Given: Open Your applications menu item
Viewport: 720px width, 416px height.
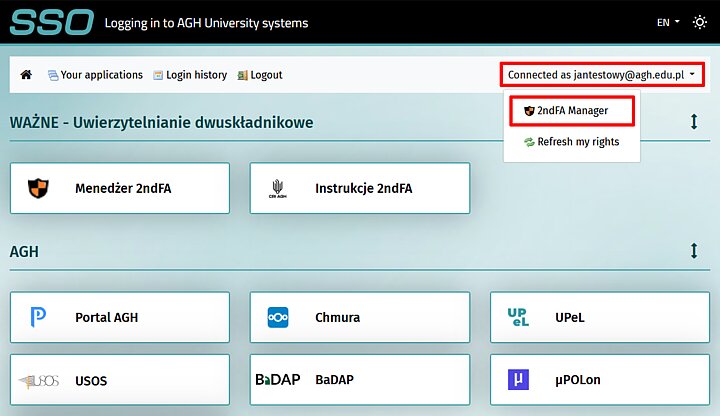Looking at the screenshot, I should tap(95, 75).
